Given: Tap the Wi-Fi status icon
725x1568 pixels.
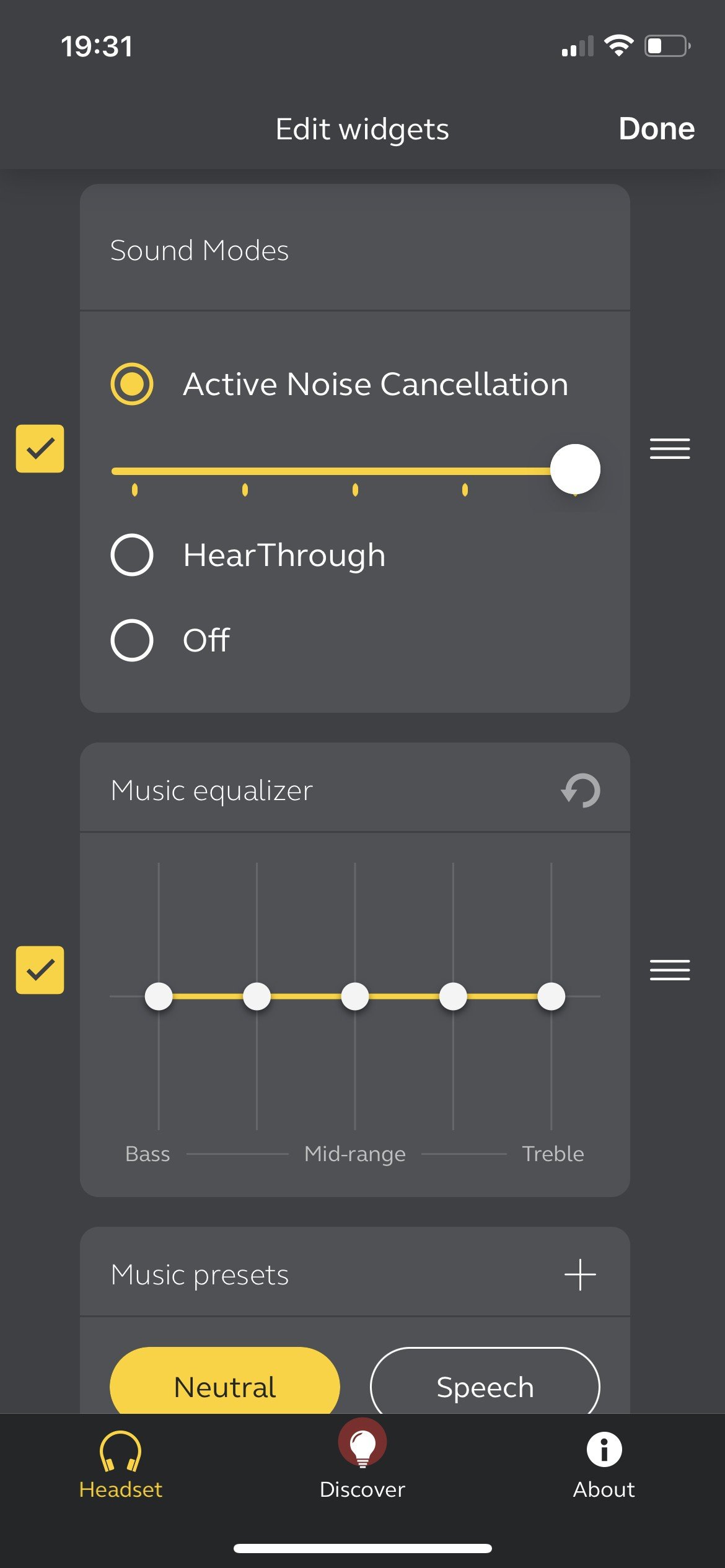Looking at the screenshot, I should pos(618,46).
